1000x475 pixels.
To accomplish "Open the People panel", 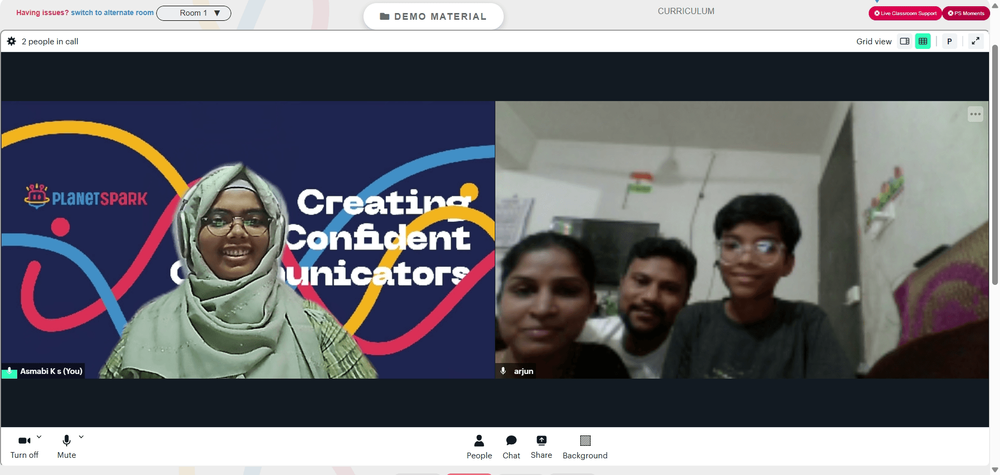I will [x=479, y=447].
